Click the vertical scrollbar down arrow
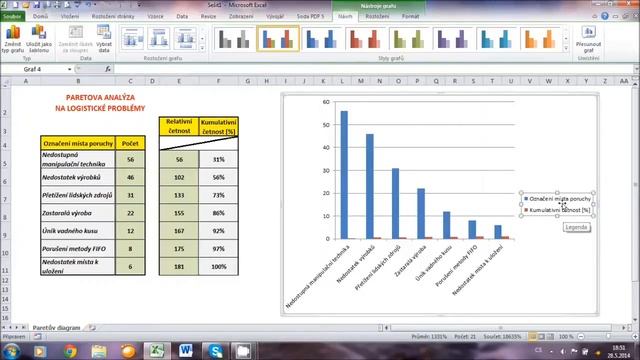The image size is (640, 360). [636, 320]
